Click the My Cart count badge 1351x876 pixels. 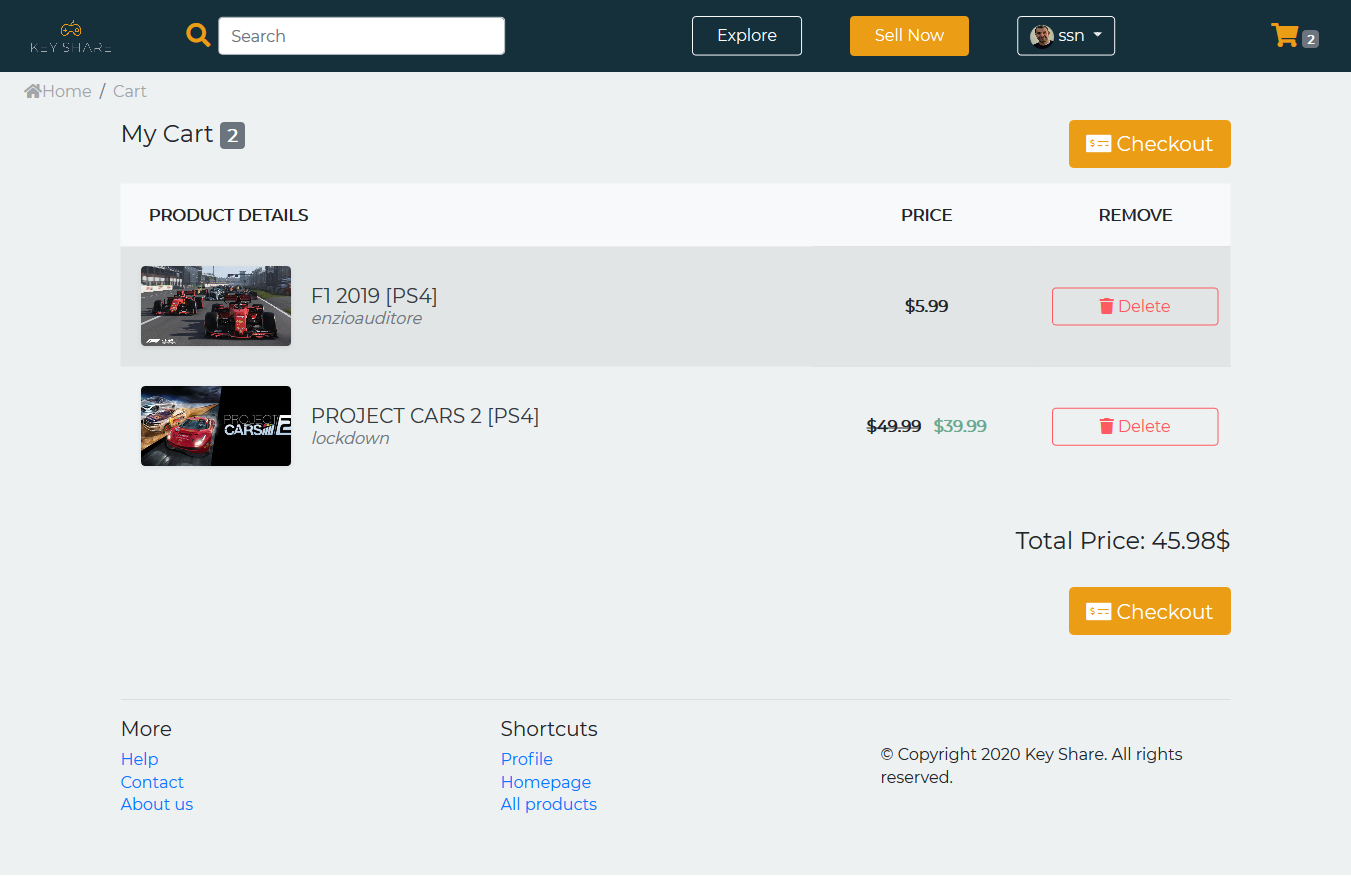pyautogui.click(x=232, y=135)
